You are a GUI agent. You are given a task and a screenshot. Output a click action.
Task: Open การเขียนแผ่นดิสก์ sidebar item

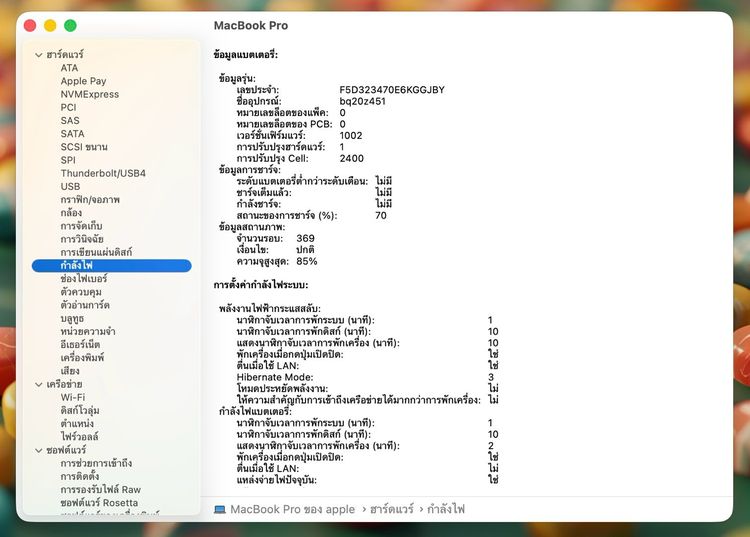click(x=96, y=252)
